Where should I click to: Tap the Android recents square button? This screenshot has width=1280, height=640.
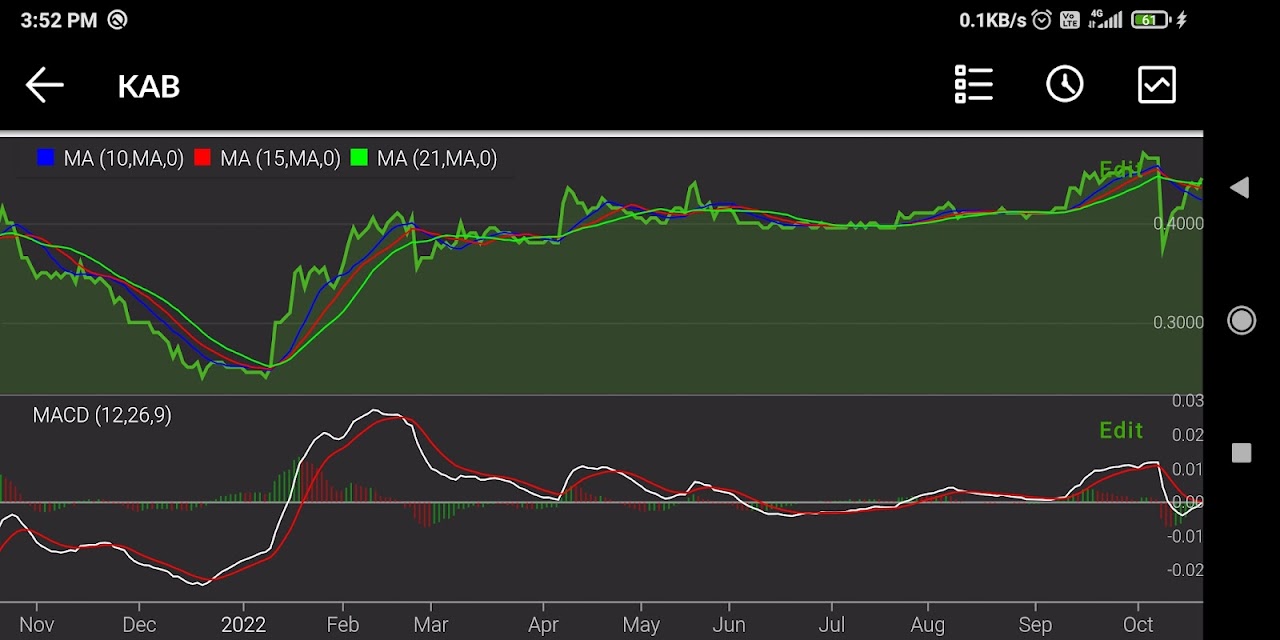click(x=1241, y=453)
